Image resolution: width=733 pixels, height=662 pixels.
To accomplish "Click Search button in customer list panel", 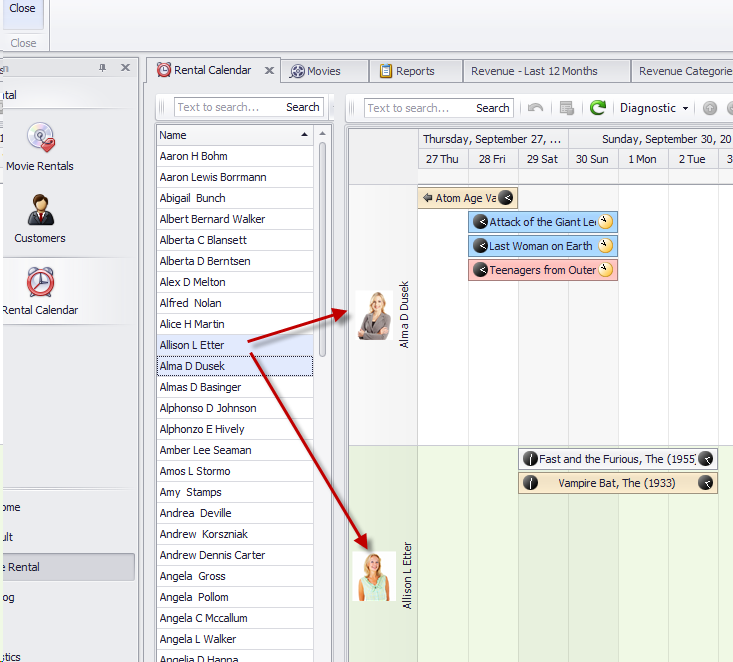I will (302, 107).
